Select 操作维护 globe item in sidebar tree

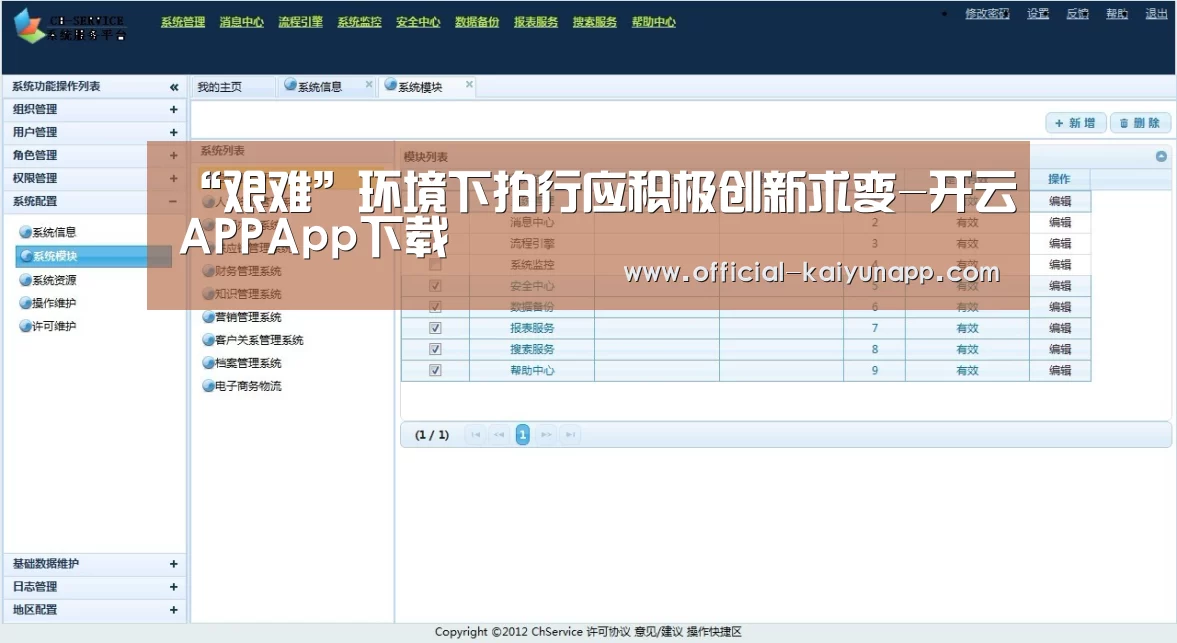[x=47, y=303]
